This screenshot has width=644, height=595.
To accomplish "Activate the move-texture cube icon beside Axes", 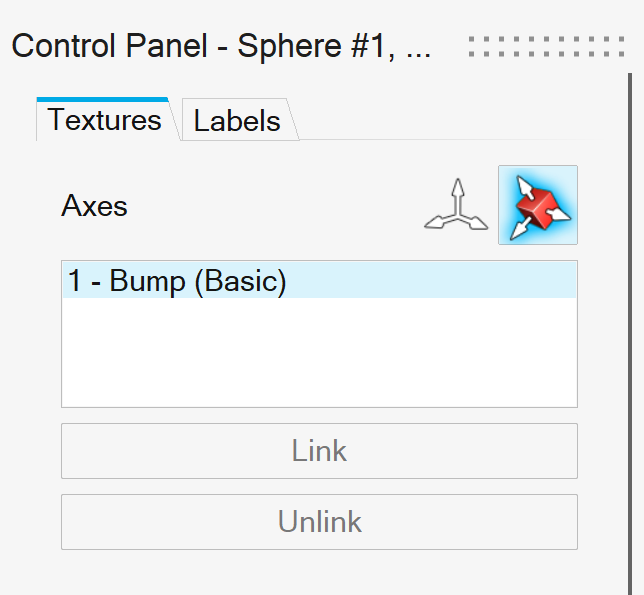I will (x=538, y=205).
